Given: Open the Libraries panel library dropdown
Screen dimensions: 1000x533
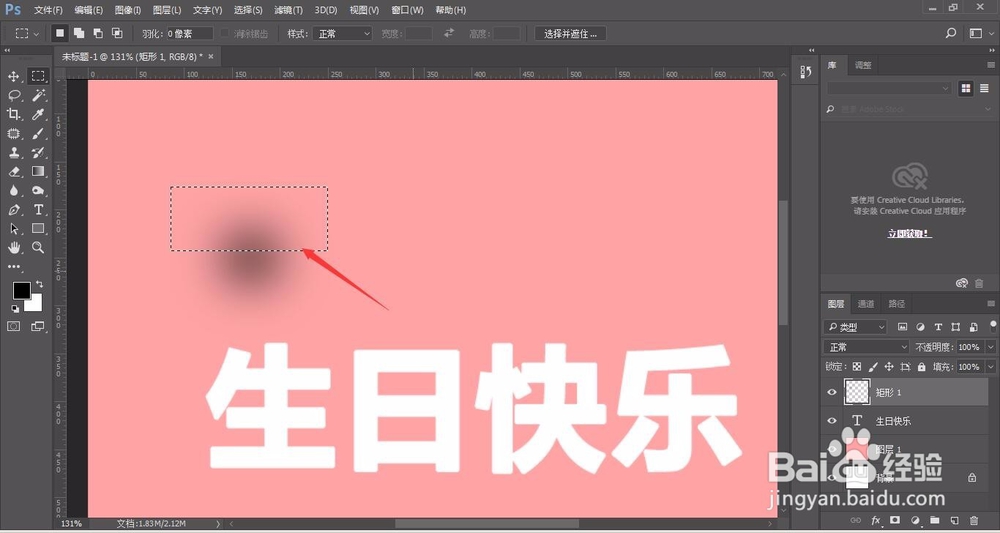Looking at the screenshot, I should click(889, 89).
